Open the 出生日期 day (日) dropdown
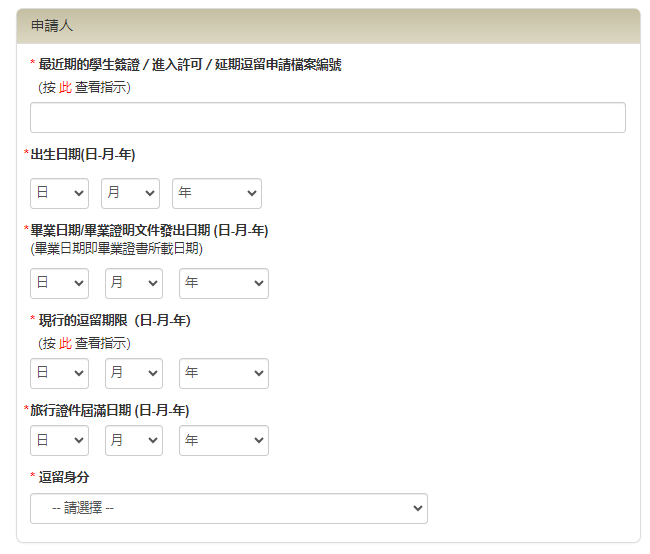 pos(59,193)
